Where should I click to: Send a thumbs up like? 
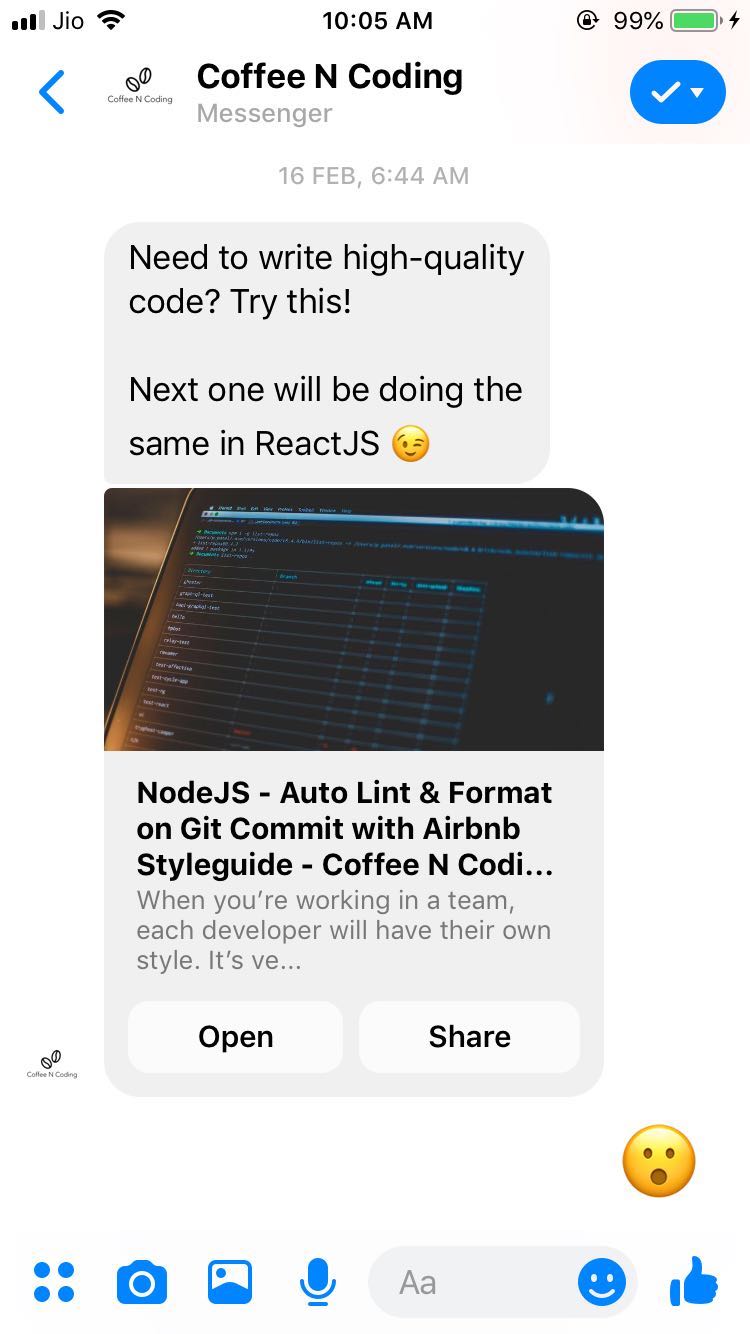[694, 1281]
